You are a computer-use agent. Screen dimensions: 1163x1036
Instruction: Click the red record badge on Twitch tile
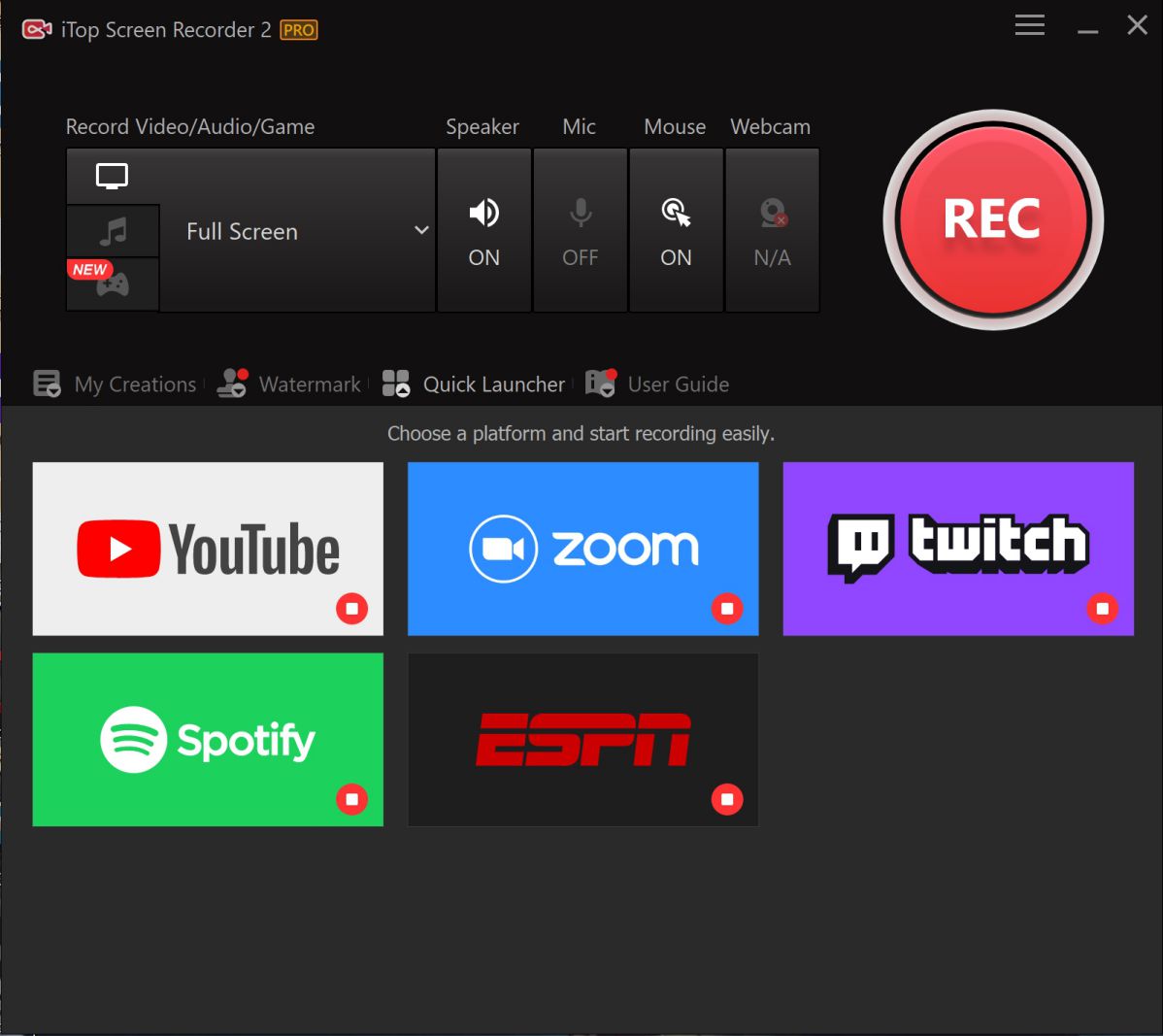pos(1103,609)
